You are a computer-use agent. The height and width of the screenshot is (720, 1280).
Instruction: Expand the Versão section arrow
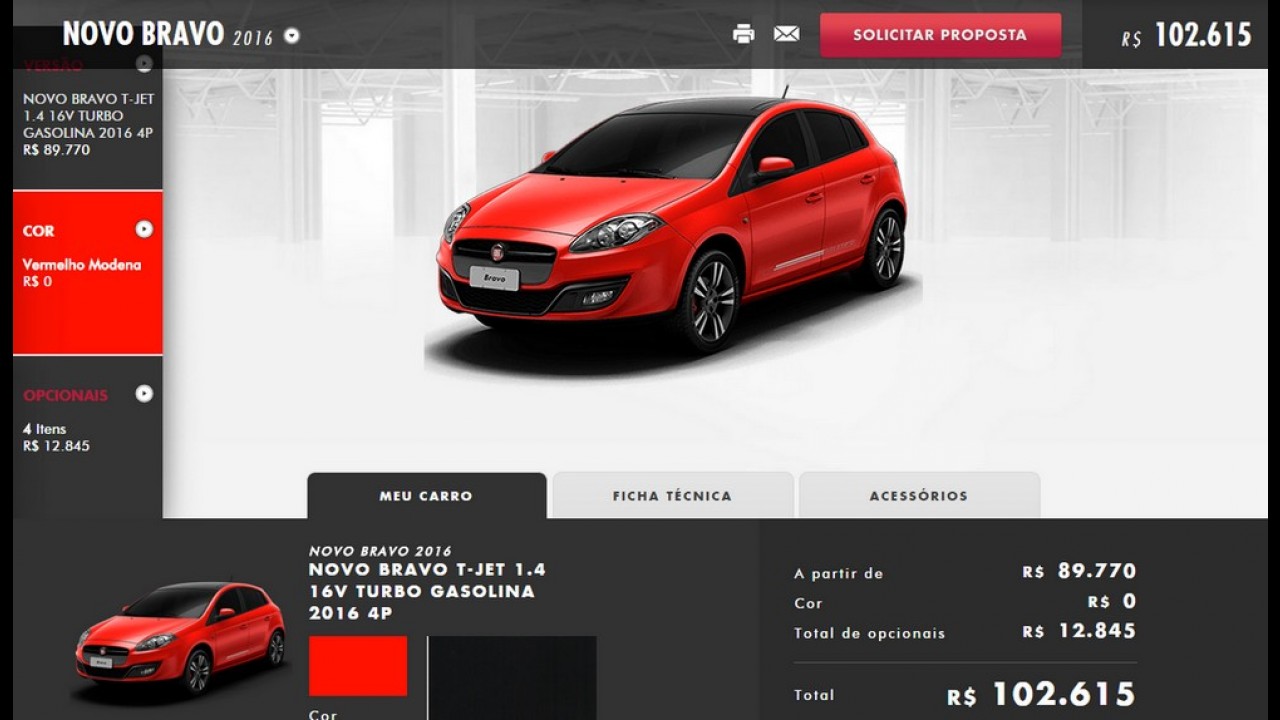point(144,64)
